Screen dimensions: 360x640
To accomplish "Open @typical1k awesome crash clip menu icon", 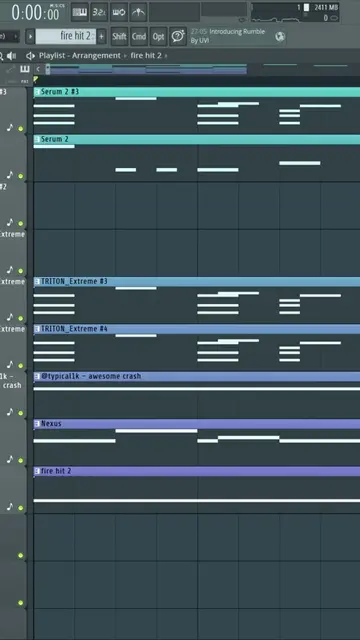I will (37, 376).
